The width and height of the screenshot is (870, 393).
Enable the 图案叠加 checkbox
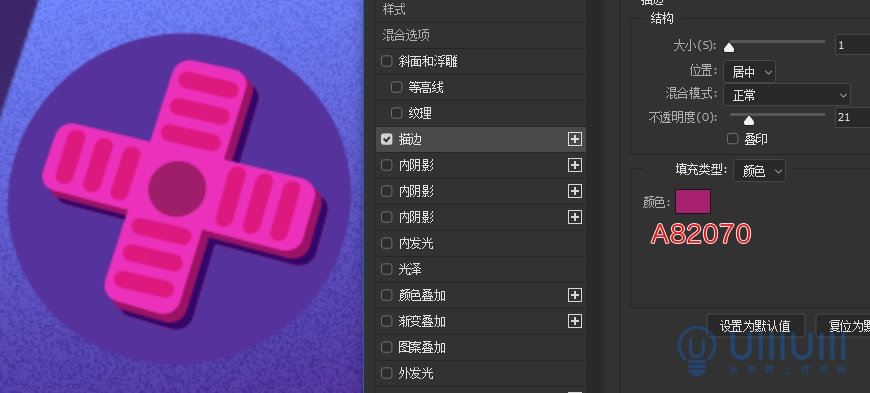pyautogui.click(x=387, y=347)
